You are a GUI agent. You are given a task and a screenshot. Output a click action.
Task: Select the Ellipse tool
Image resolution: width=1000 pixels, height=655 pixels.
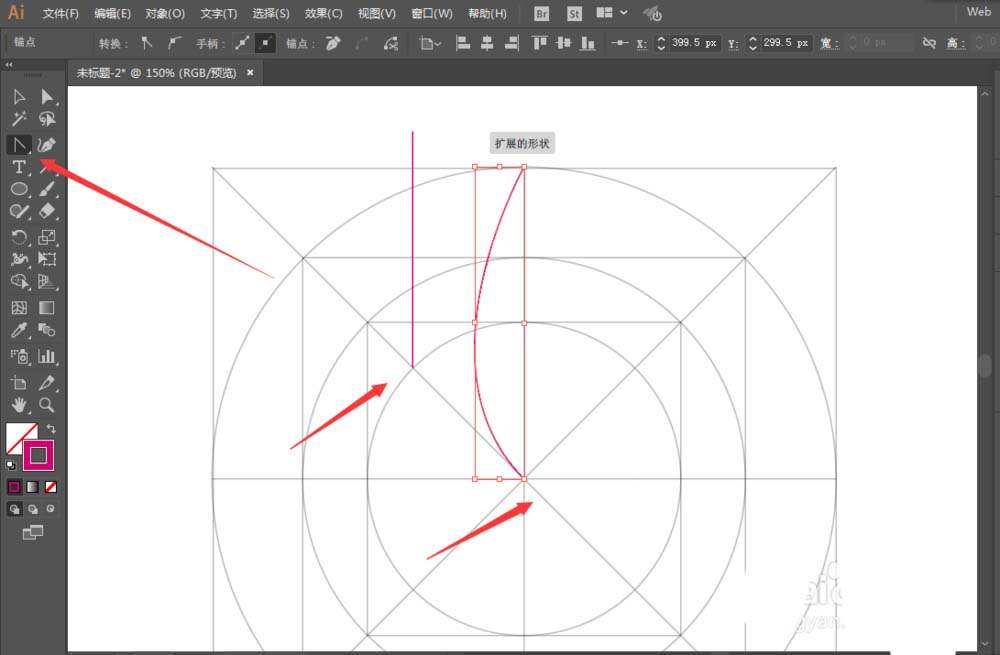click(x=19, y=189)
